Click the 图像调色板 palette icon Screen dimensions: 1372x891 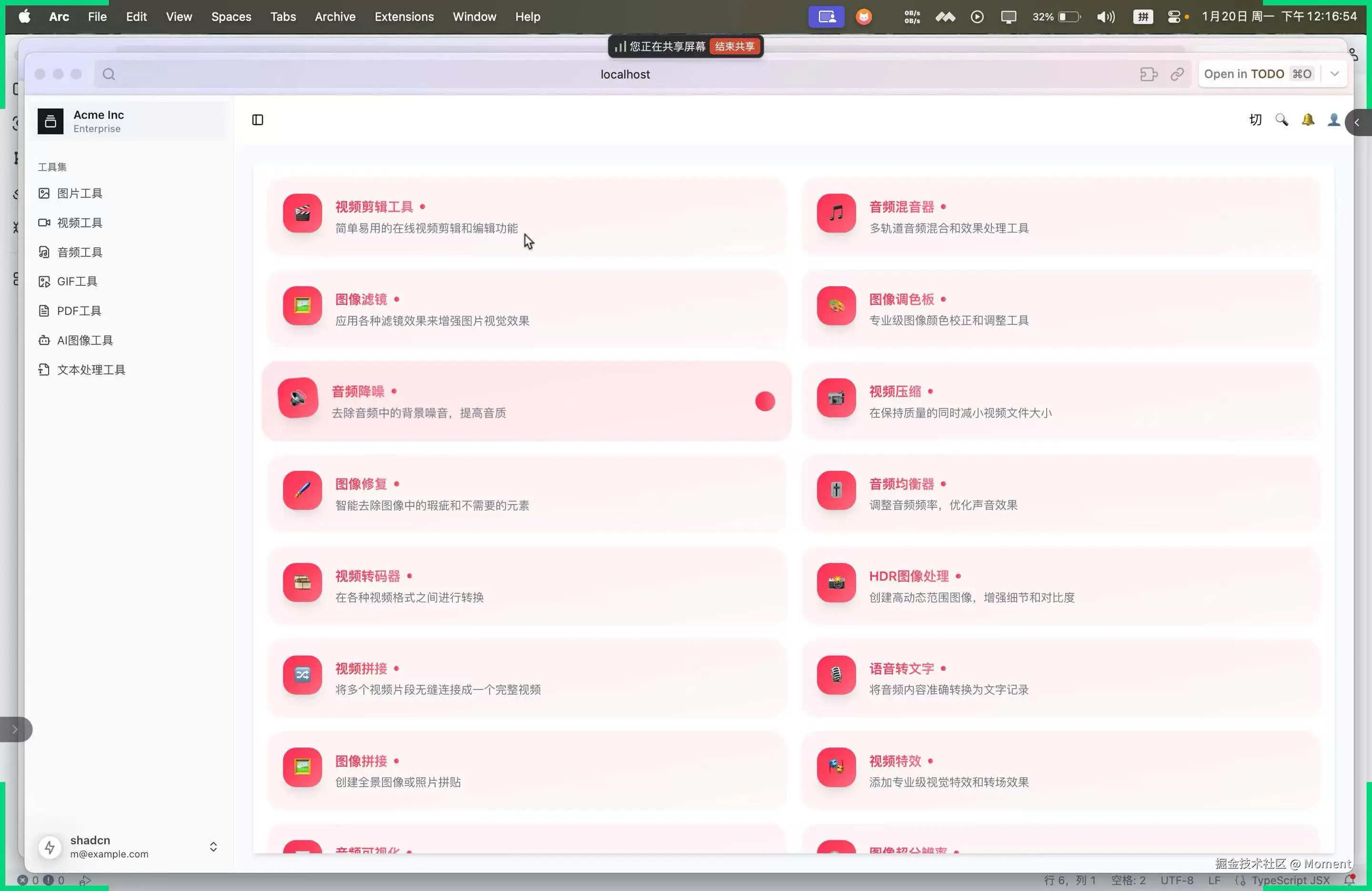(836, 305)
